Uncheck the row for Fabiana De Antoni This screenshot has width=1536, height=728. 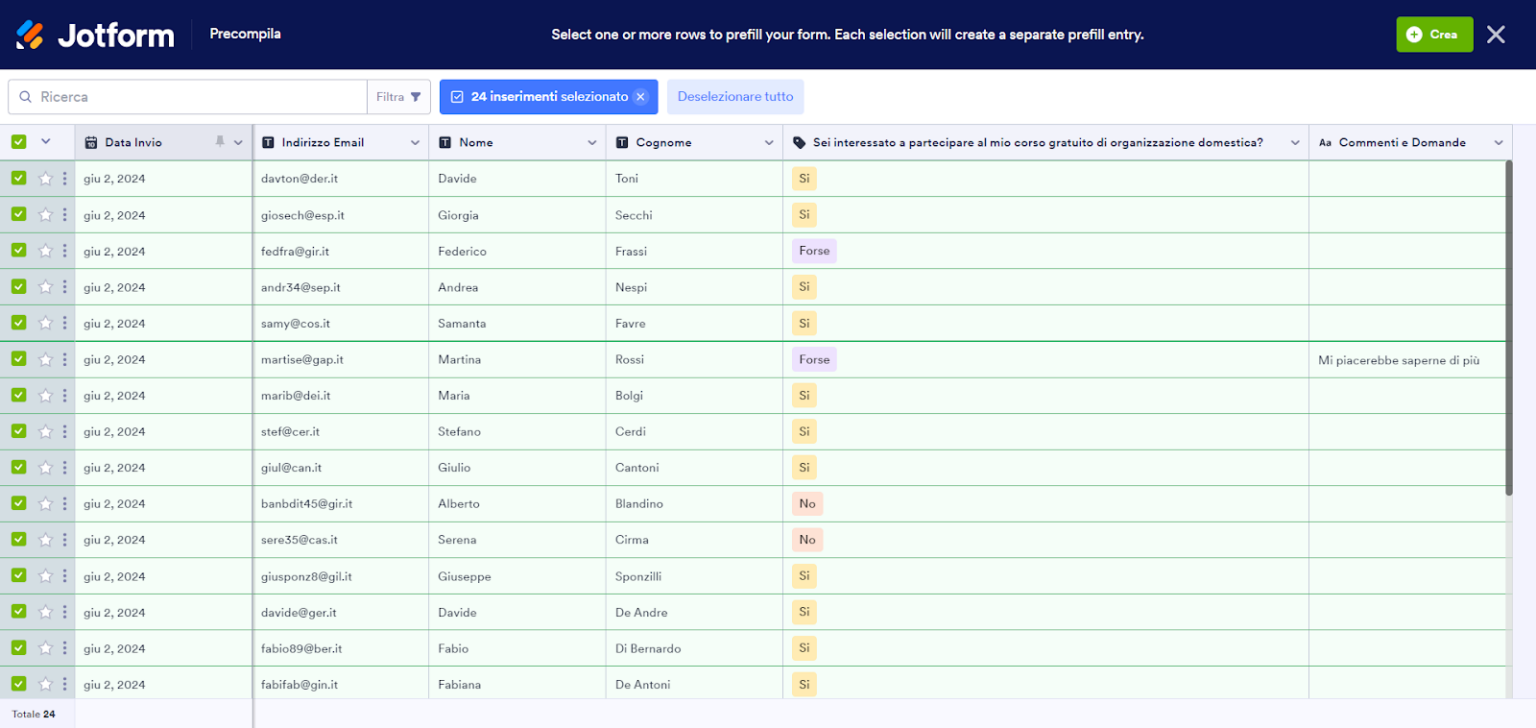[18, 684]
